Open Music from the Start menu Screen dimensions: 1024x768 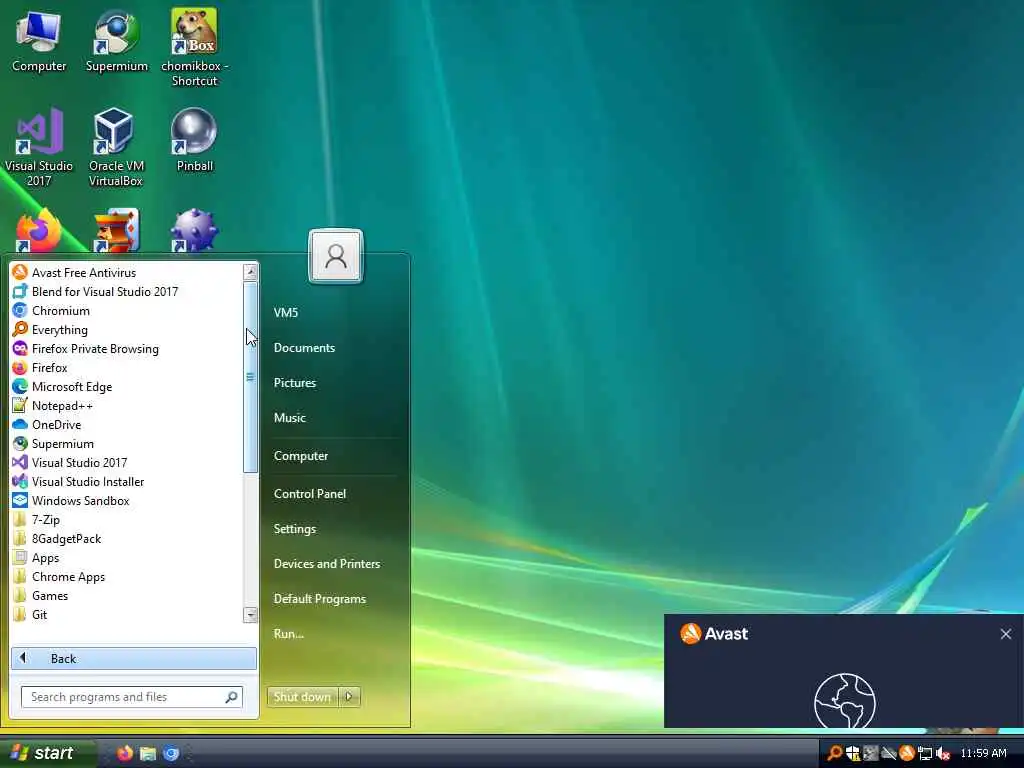(x=289, y=417)
